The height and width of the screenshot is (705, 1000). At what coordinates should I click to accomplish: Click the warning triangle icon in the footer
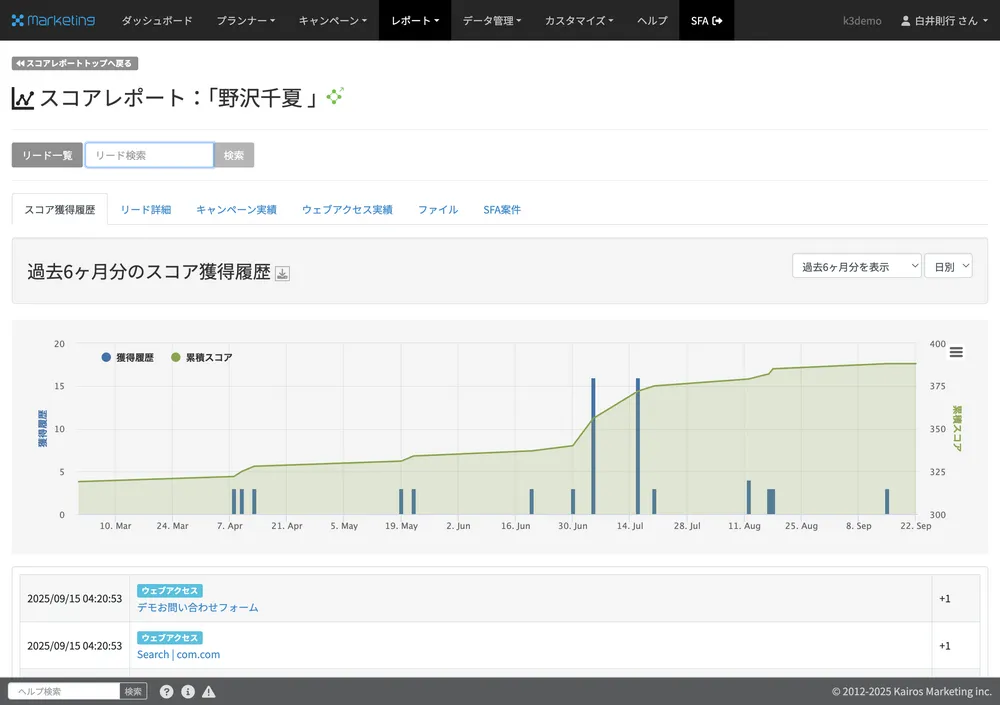click(209, 691)
